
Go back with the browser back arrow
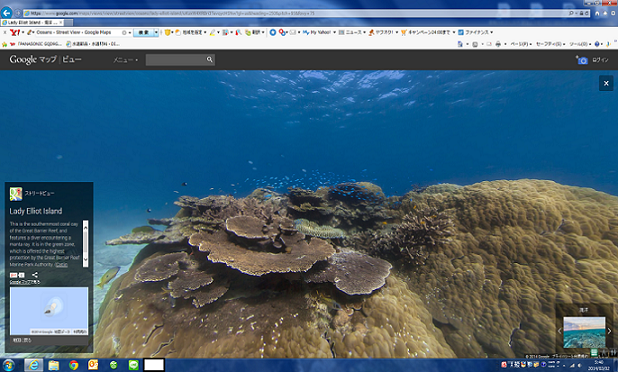click(6, 13)
